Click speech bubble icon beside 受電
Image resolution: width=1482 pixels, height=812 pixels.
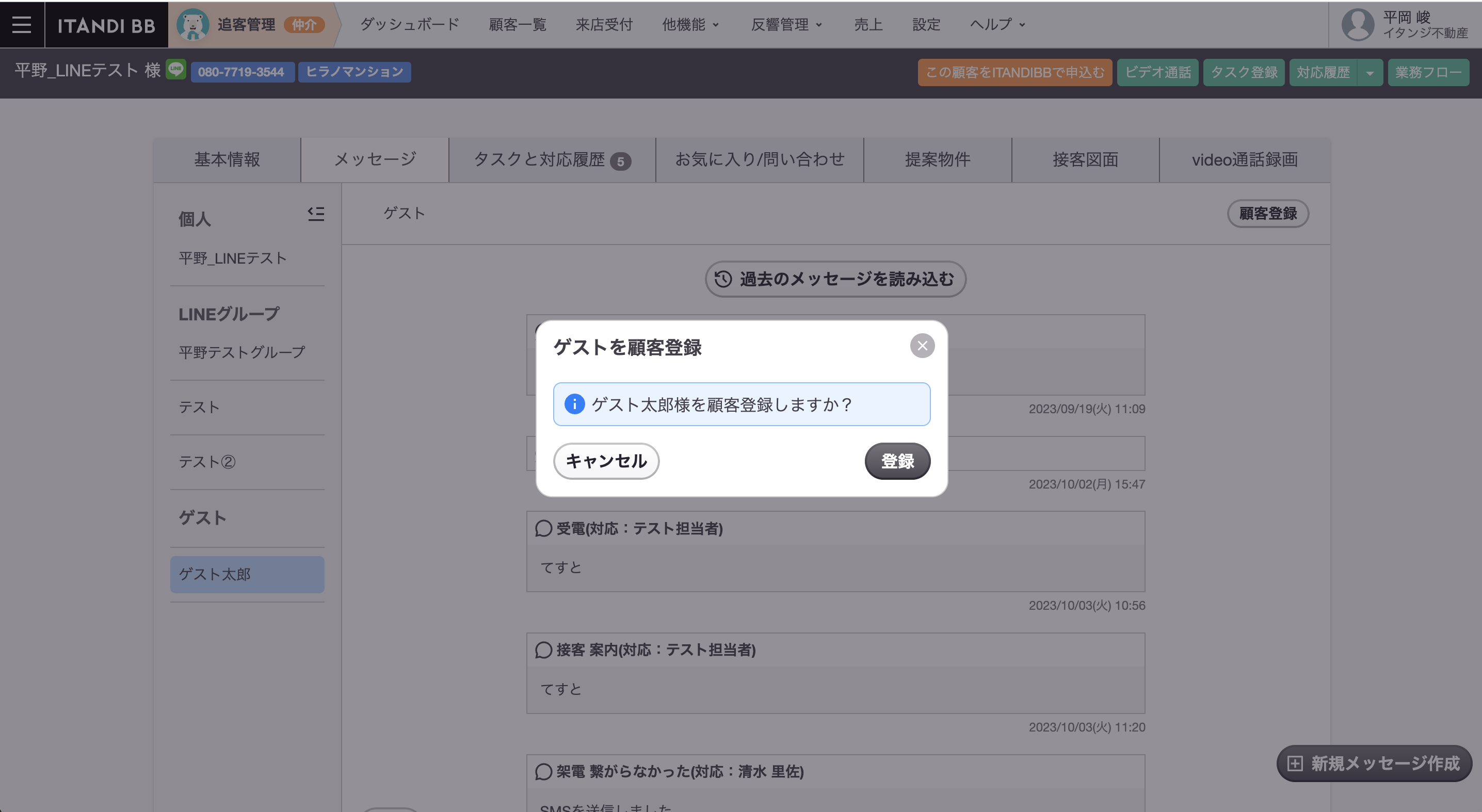coord(543,528)
